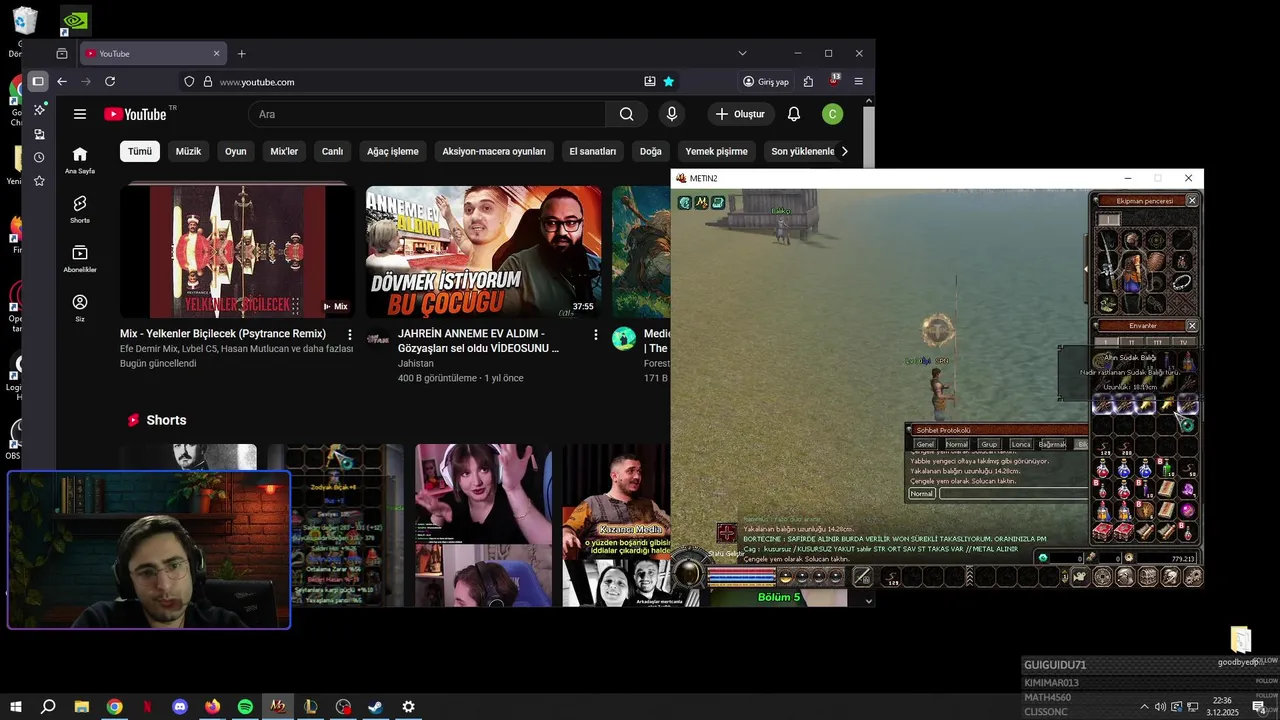Go to Ana Sayfa in YouTube sidebar

[80, 159]
